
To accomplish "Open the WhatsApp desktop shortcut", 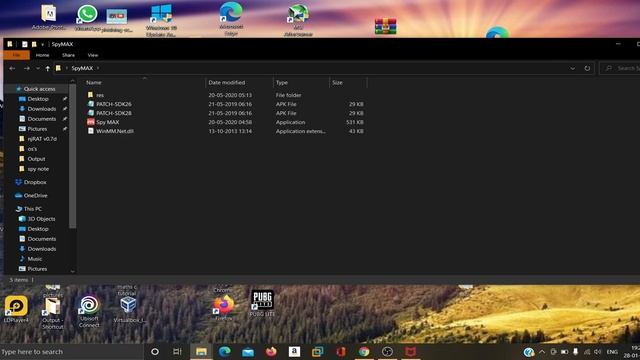I will coord(87,18).
